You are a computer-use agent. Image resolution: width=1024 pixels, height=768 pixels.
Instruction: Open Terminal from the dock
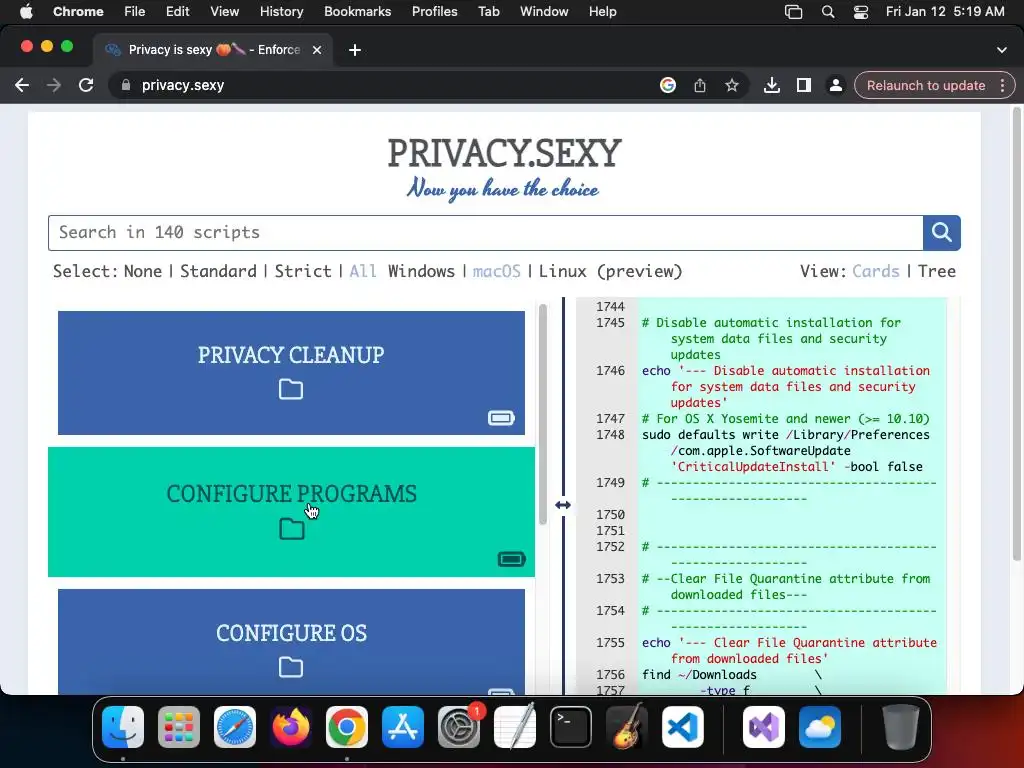pos(571,727)
